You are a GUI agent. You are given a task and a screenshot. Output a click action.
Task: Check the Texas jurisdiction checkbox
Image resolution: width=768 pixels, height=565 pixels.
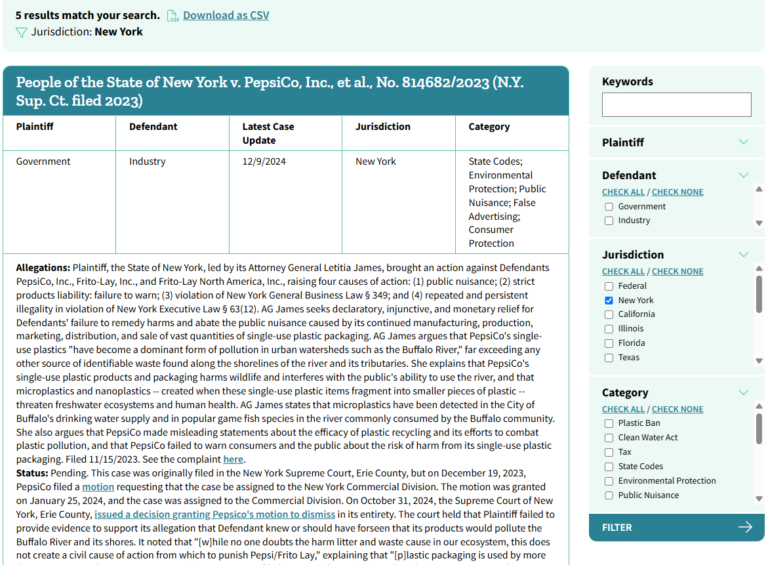pyautogui.click(x=609, y=357)
